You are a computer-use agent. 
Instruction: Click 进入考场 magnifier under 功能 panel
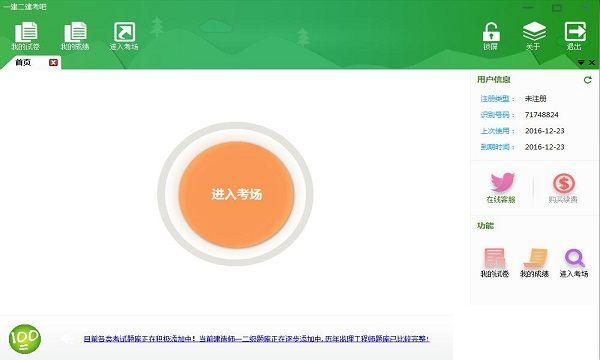[574, 262]
